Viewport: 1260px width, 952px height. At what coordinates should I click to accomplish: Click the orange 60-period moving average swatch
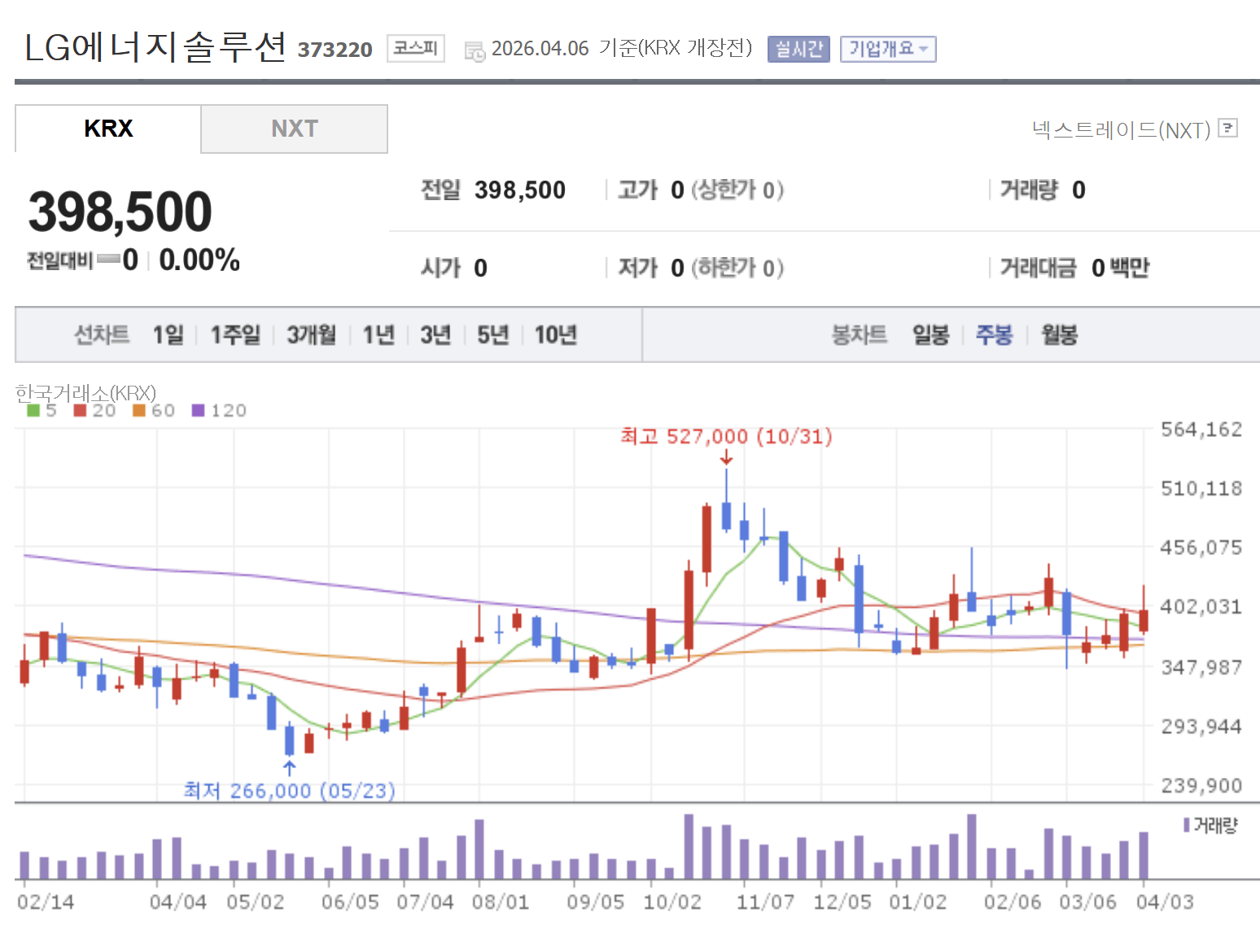[x=139, y=410]
